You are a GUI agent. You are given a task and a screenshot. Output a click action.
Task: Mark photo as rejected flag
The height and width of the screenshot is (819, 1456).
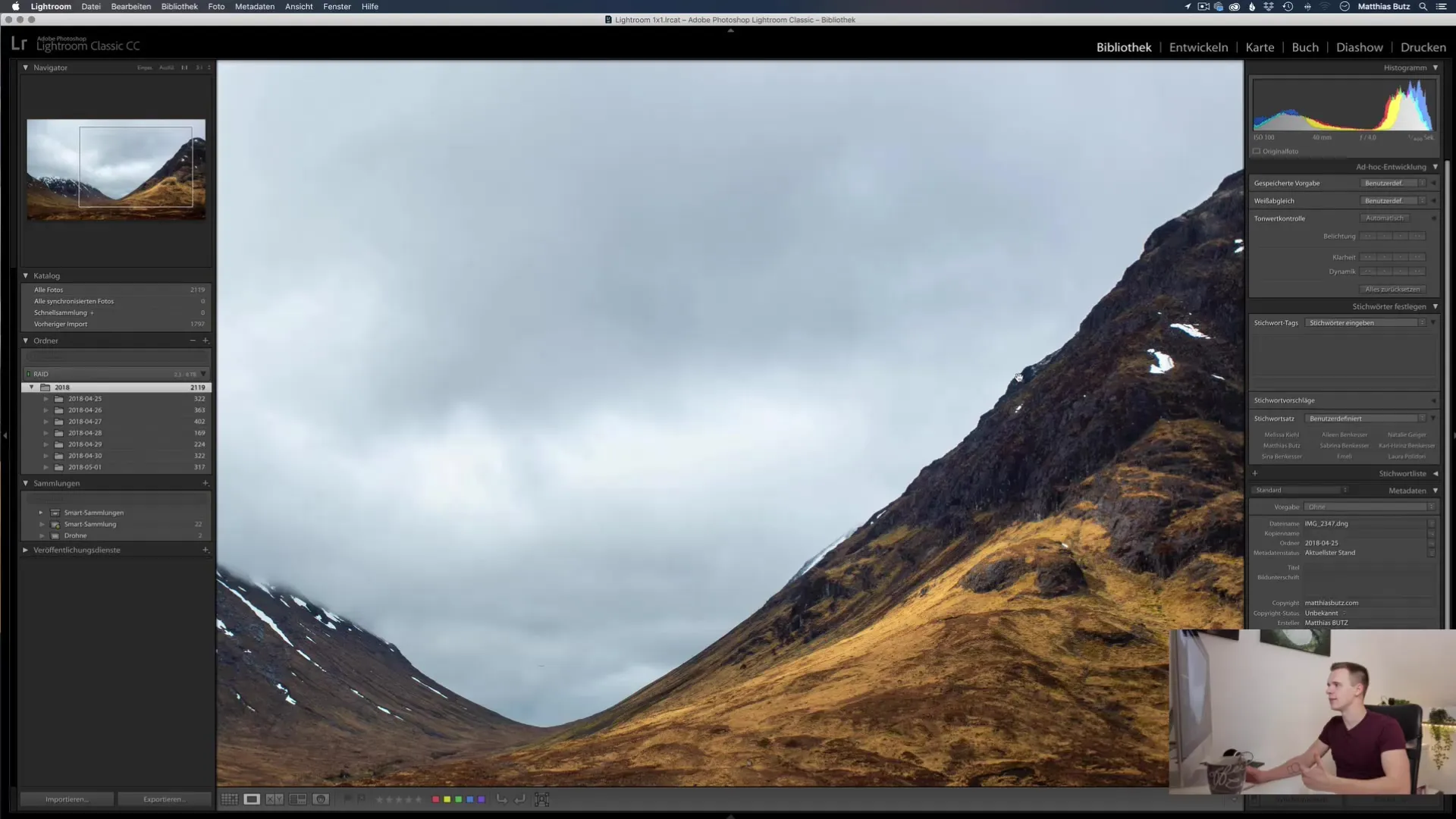pyautogui.click(x=362, y=799)
